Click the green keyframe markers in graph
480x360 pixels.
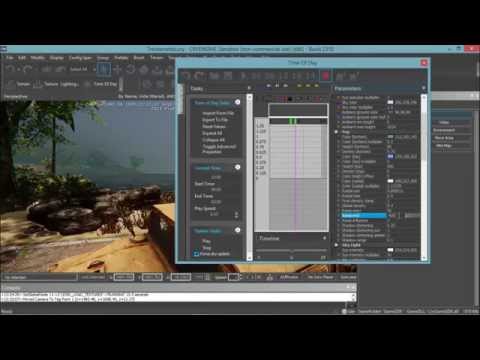click(292, 121)
